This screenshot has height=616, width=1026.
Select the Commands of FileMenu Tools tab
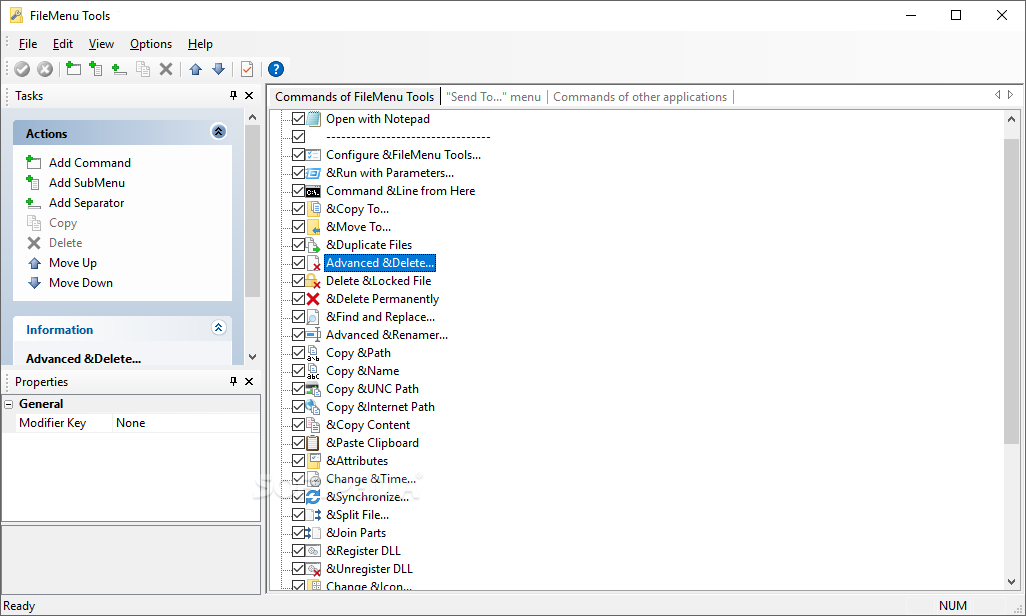(x=355, y=97)
